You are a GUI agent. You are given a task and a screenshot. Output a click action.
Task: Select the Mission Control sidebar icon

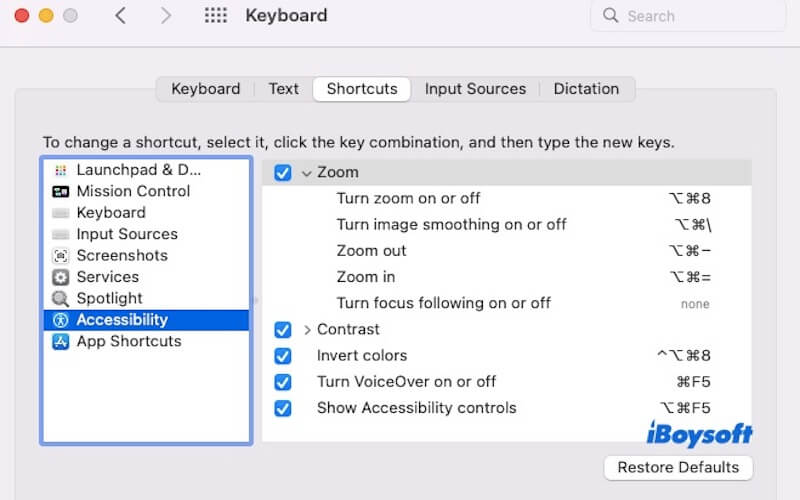pyautogui.click(x=61, y=191)
